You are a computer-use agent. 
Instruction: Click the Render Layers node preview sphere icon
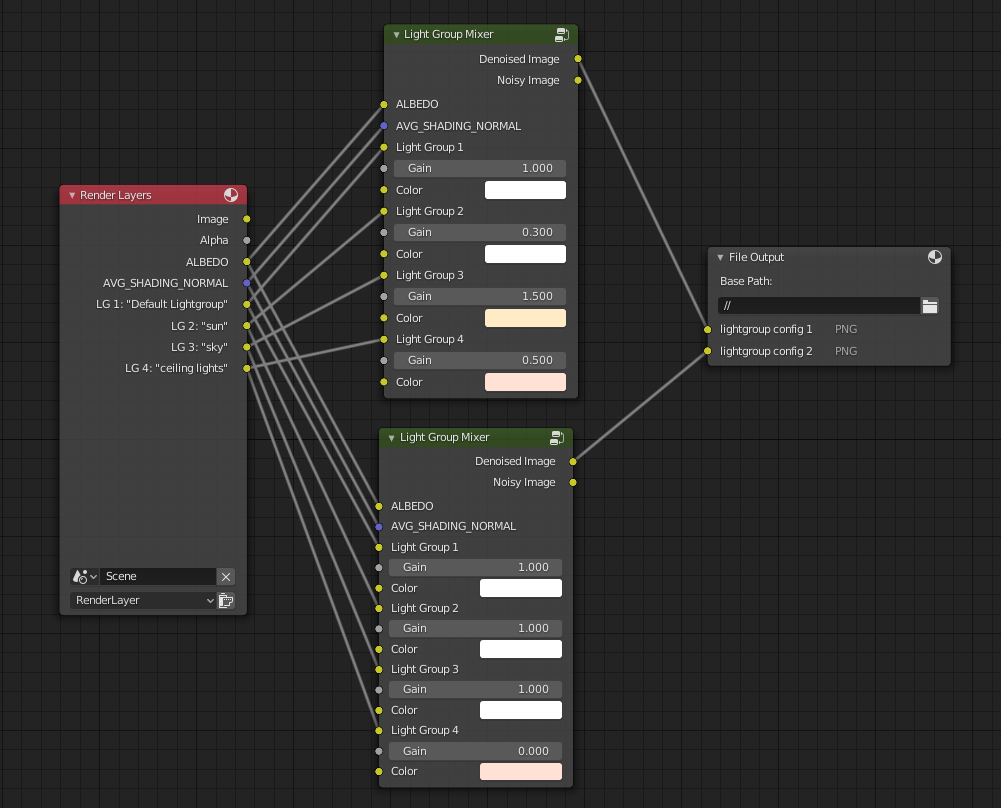231,195
